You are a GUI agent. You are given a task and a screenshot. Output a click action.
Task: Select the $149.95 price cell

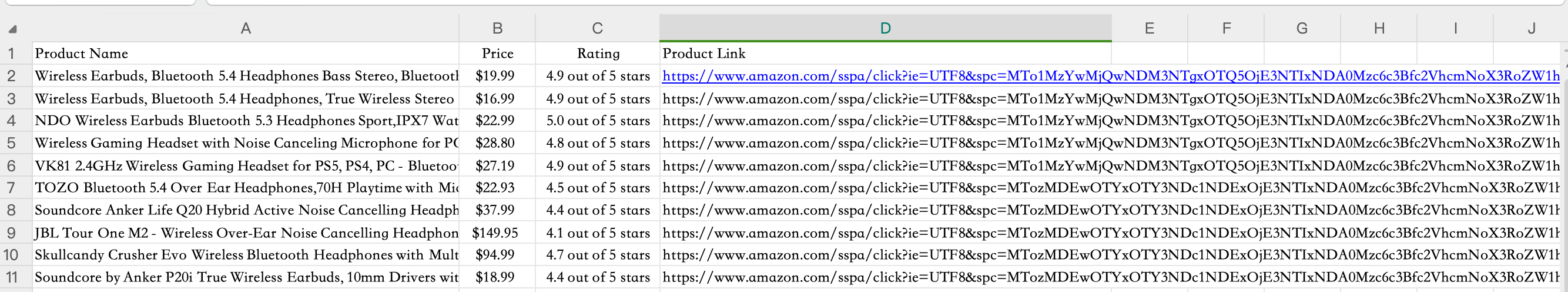click(x=497, y=233)
